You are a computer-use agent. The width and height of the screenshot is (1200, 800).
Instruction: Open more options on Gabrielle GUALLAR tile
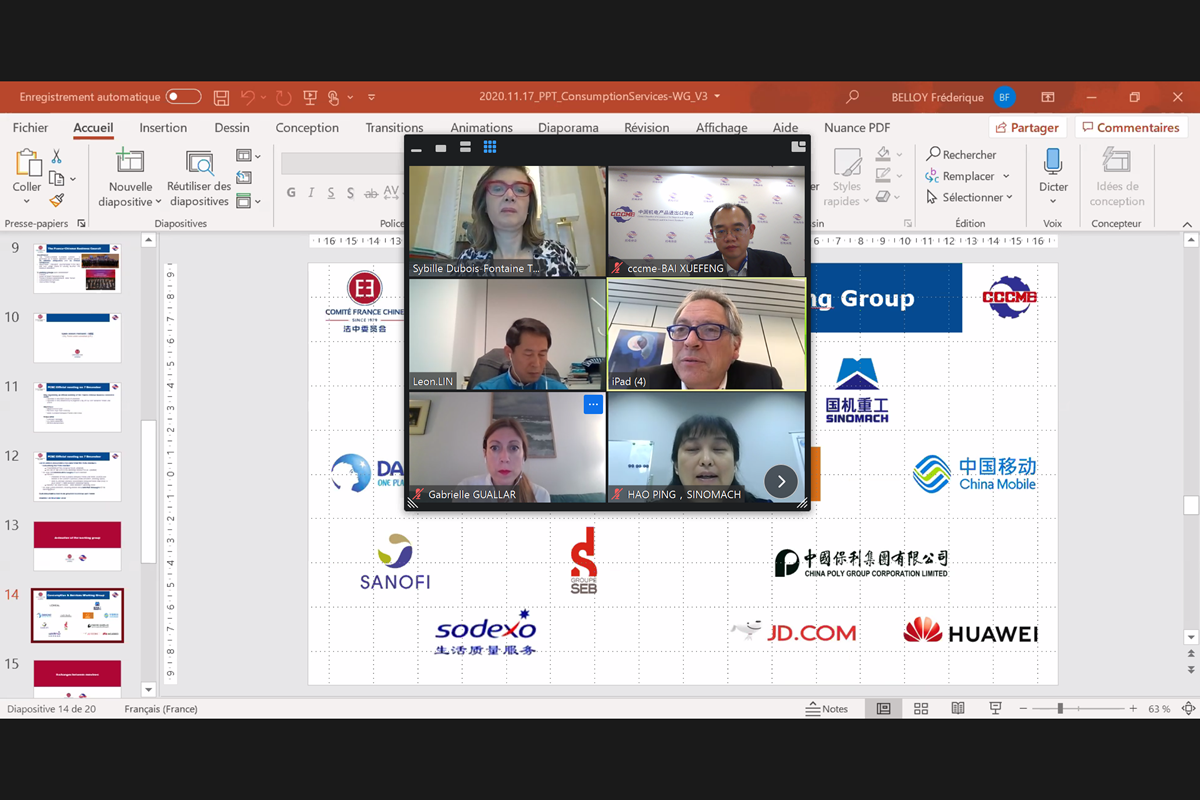(593, 405)
